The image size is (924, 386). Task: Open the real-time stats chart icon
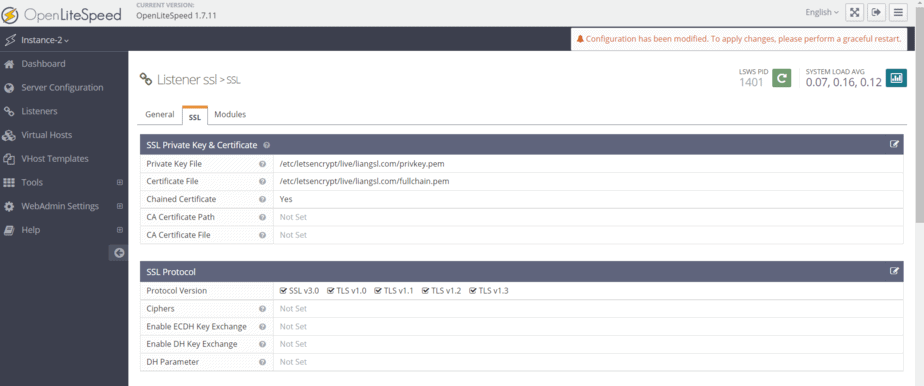coord(896,78)
